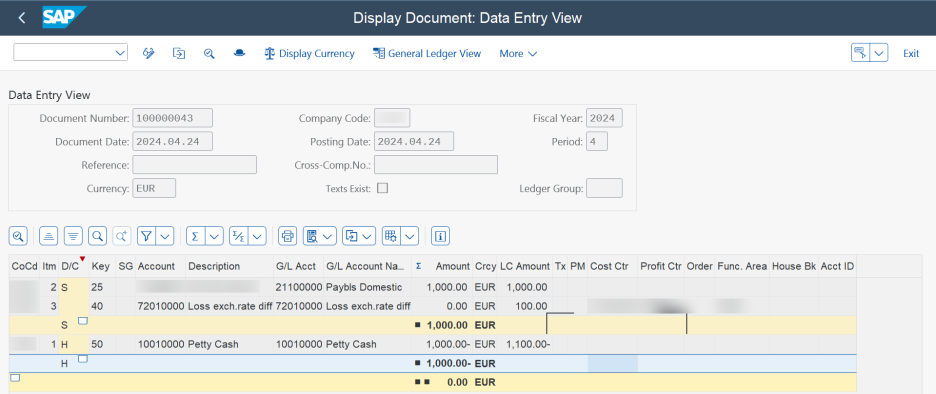The height and width of the screenshot is (394, 936).
Task: Switch to General Ledger View
Action: (x=427, y=53)
